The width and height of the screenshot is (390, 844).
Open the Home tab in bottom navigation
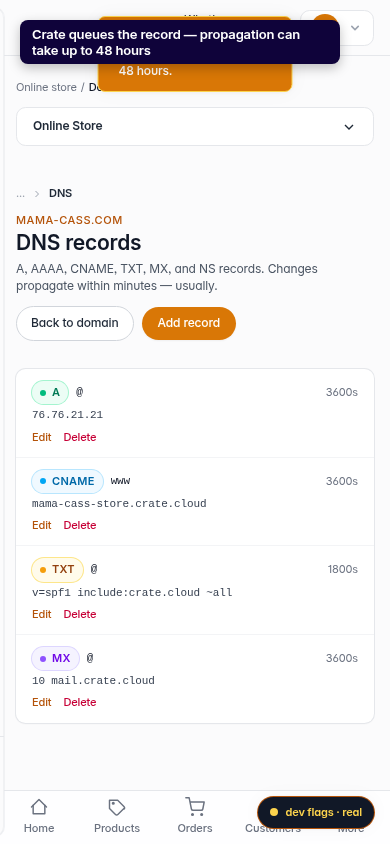tap(39, 815)
